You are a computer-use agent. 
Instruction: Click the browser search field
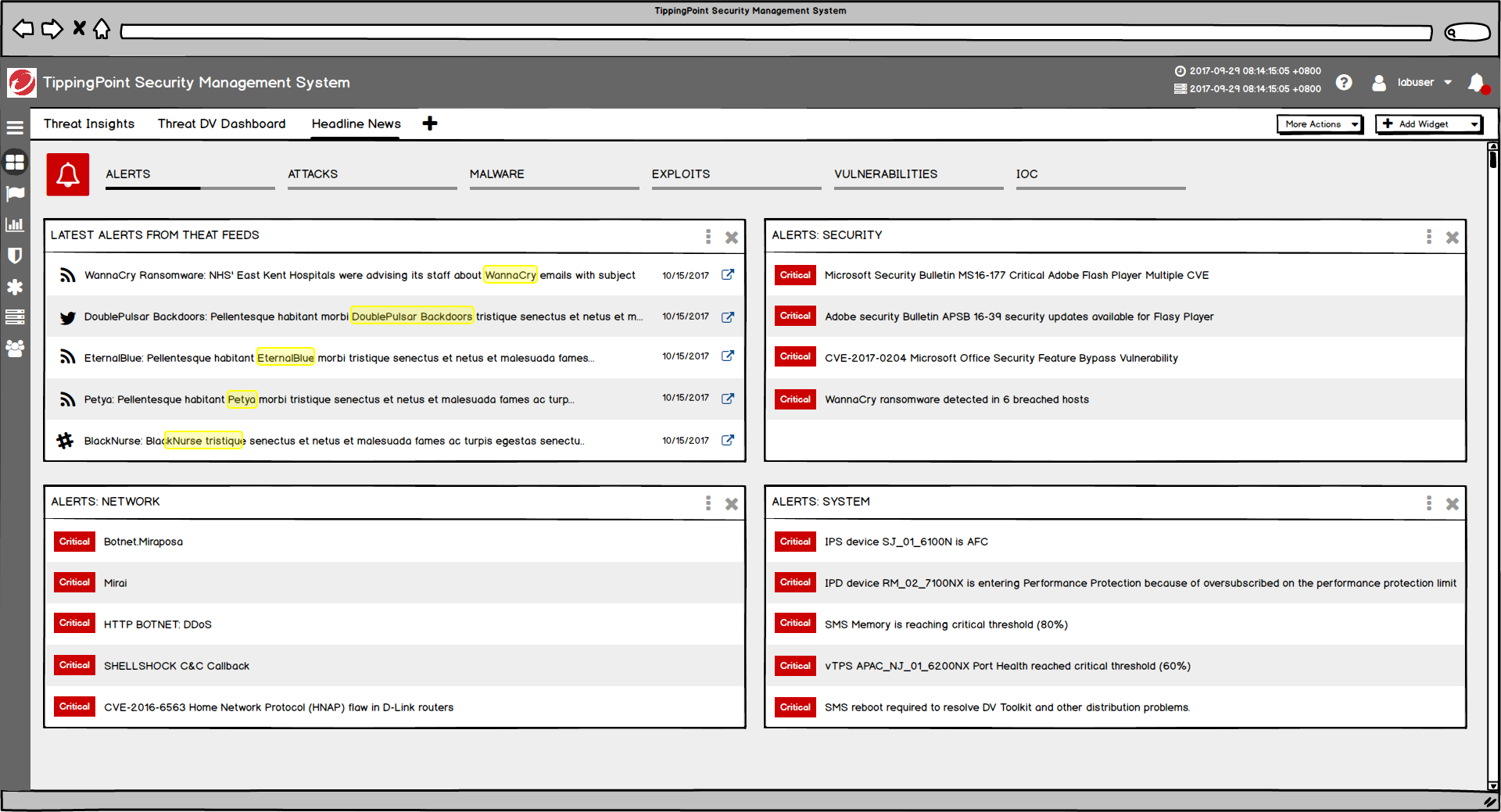coord(1467,32)
